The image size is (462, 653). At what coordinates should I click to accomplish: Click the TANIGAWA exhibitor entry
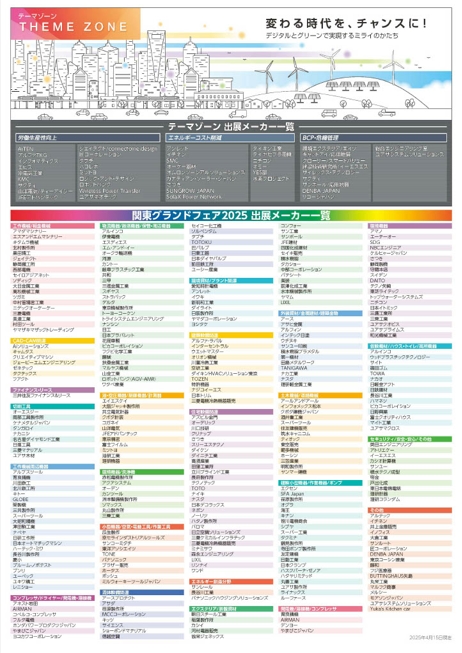pos(294,368)
